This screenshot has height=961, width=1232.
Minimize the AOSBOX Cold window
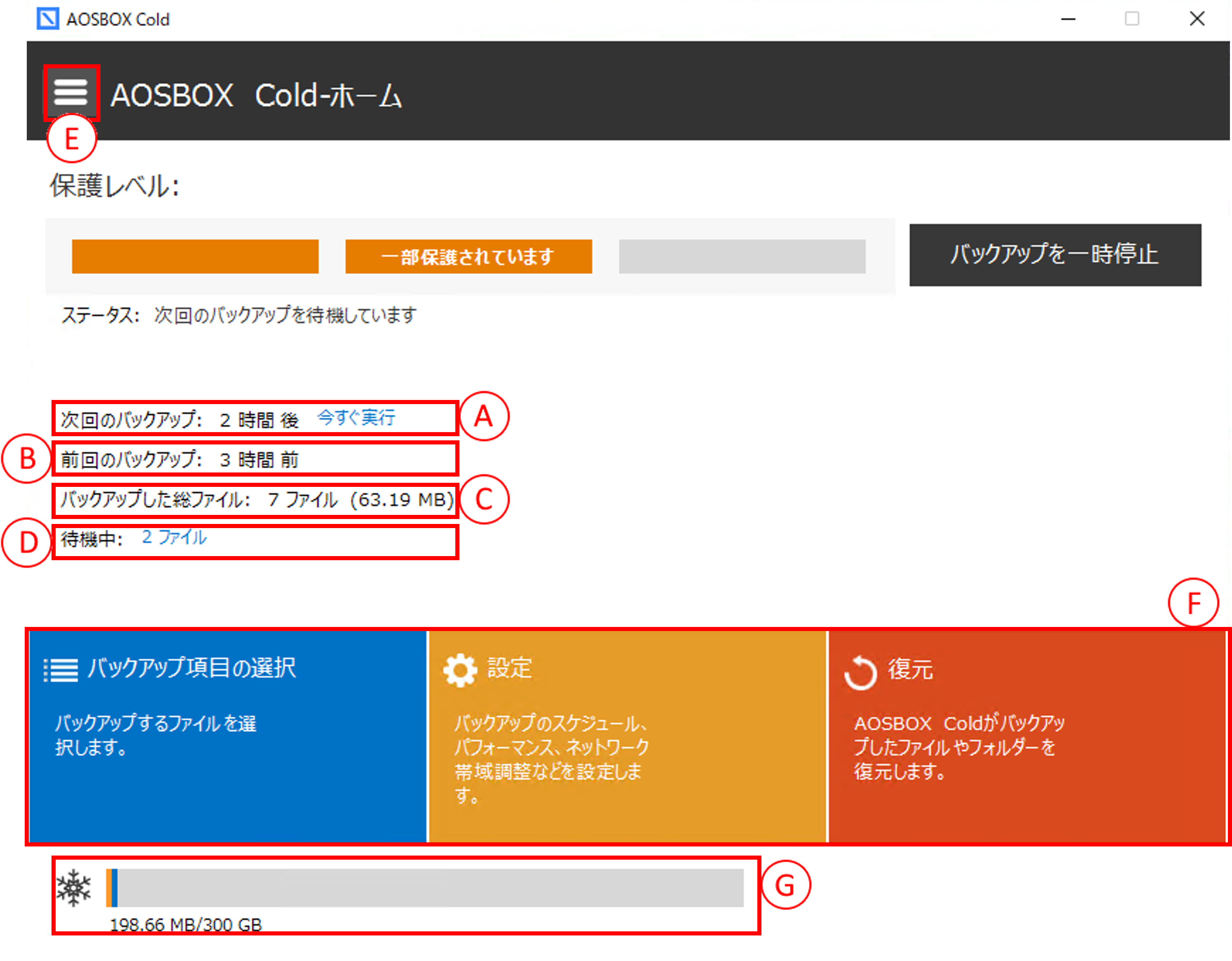click(1068, 19)
